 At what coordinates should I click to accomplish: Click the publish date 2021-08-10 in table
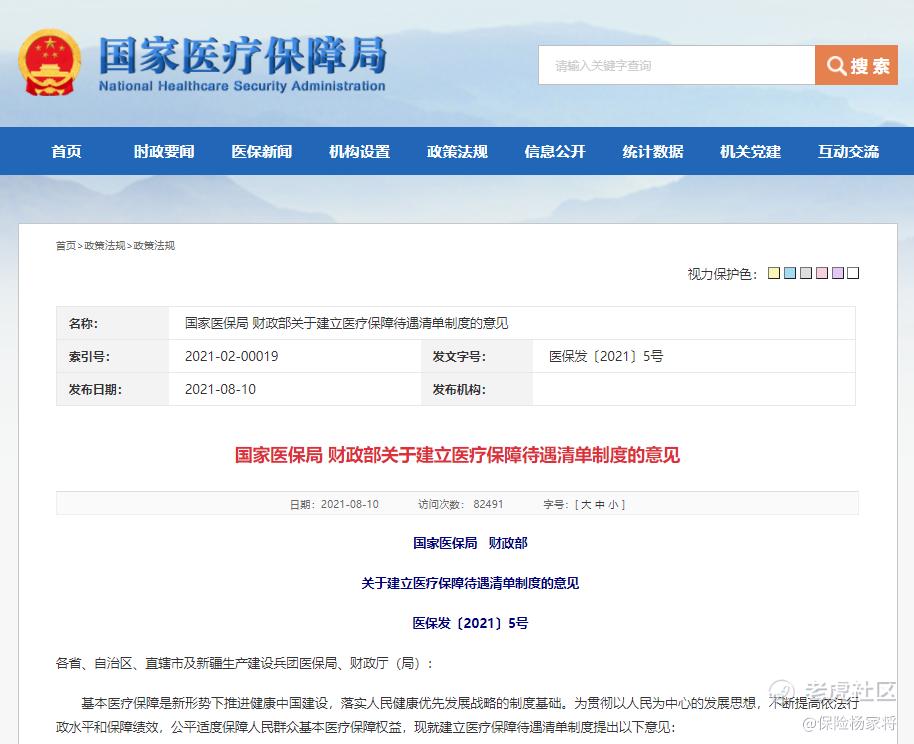220,389
